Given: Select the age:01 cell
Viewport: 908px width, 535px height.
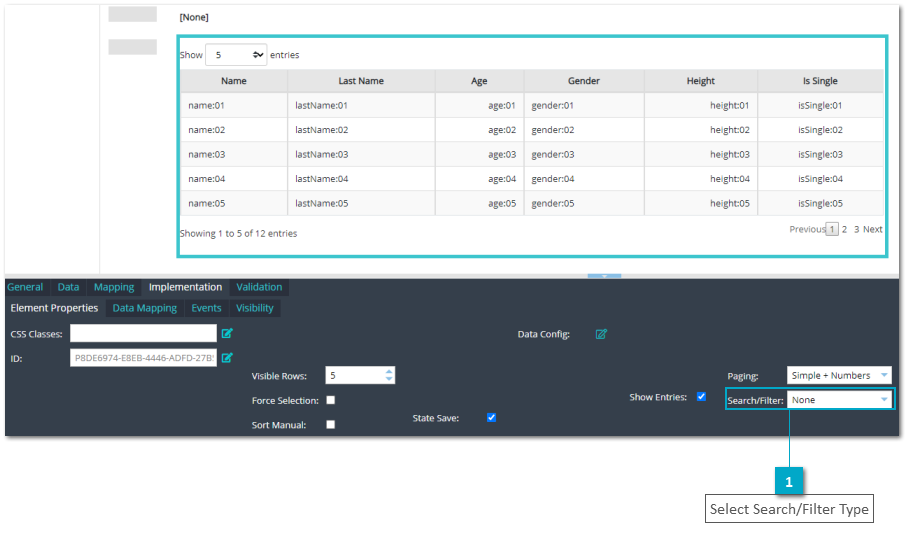Looking at the screenshot, I should click(479, 105).
